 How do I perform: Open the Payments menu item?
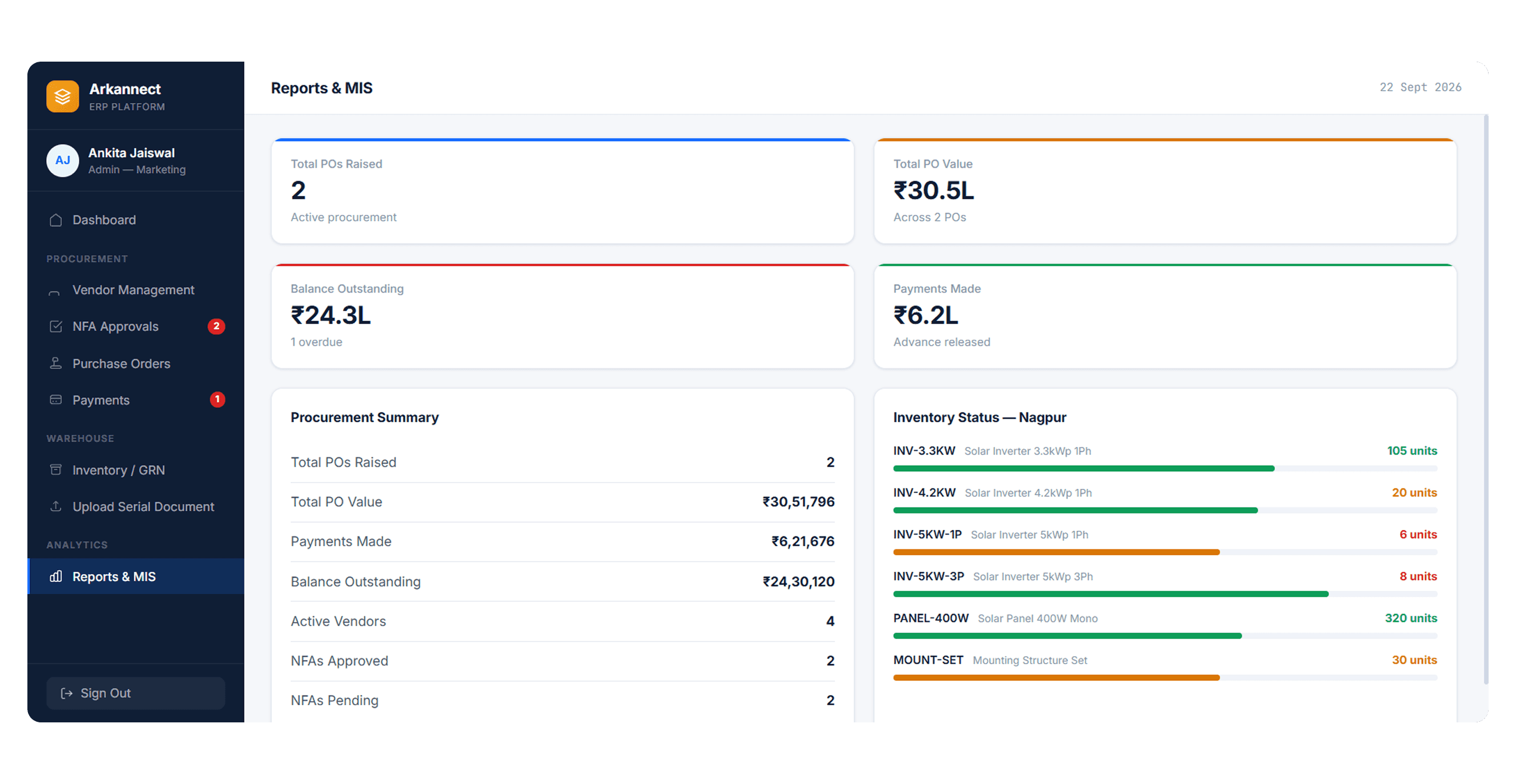click(x=136, y=400)
